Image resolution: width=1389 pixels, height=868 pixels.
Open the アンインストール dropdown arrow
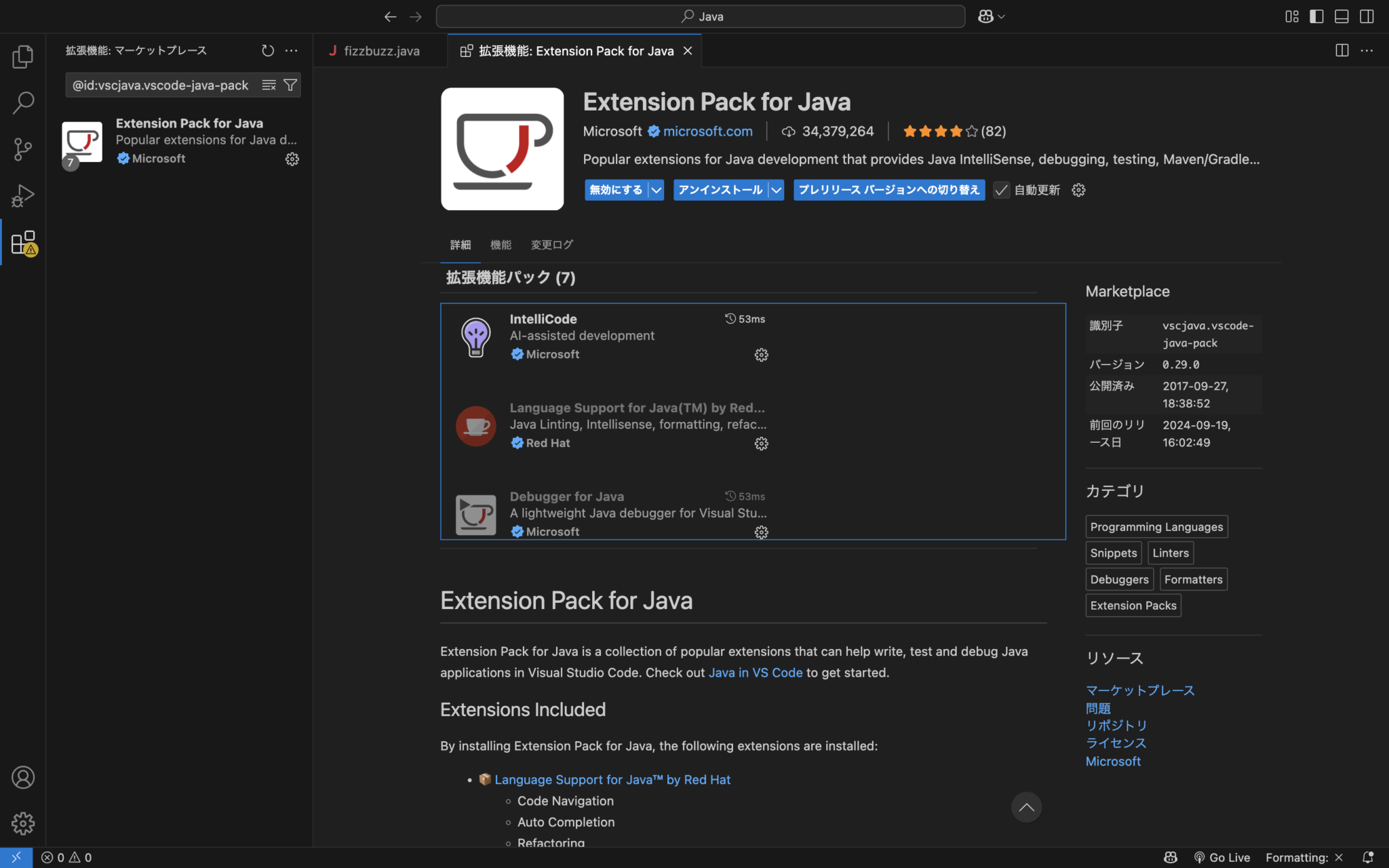[775, 190]
